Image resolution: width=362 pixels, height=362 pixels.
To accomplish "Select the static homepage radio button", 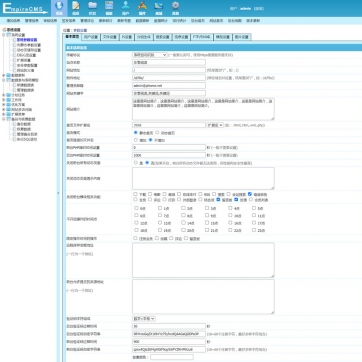I will tap(136, 132).
